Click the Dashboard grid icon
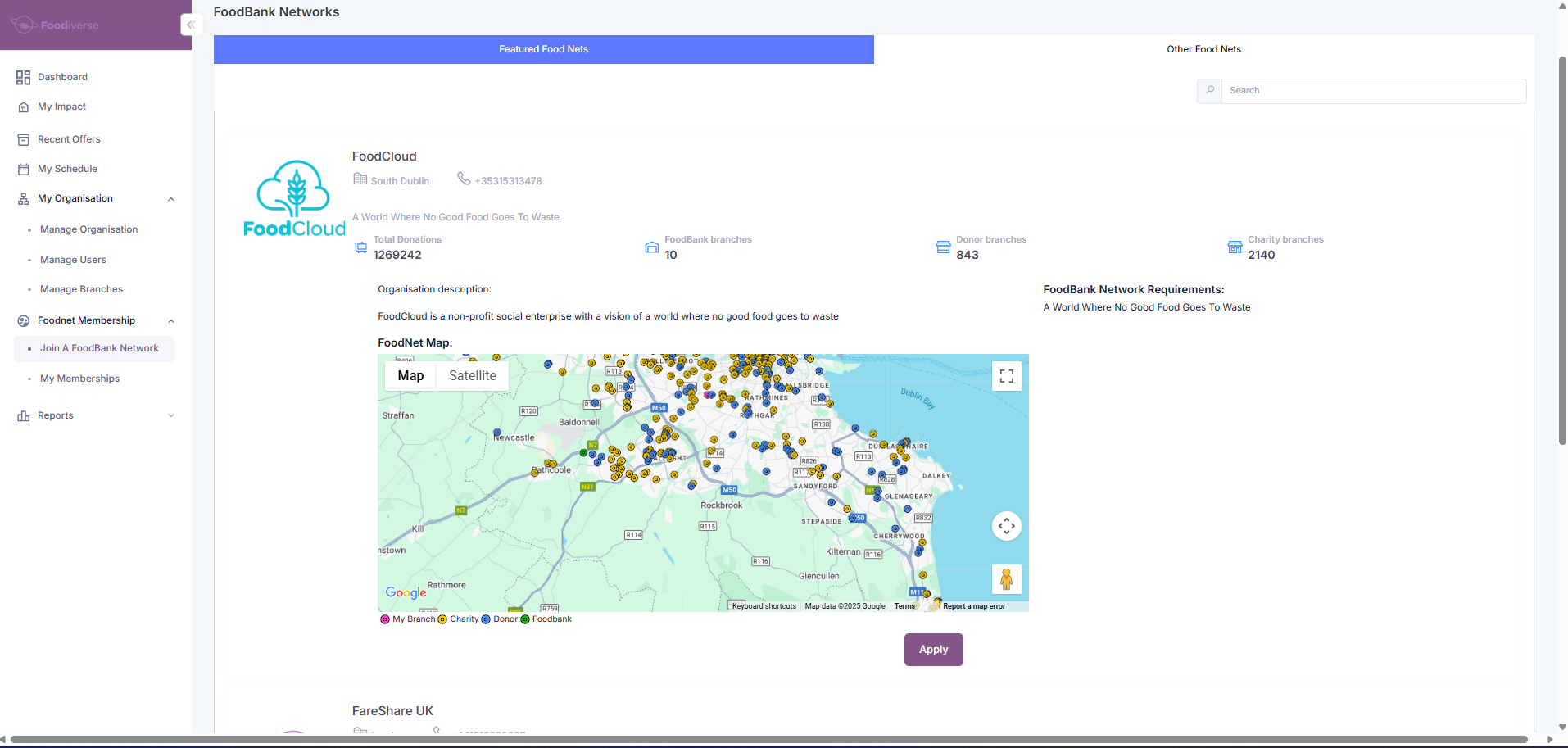Viewport: 1568px width, 748px height. (x=23, y=77)
